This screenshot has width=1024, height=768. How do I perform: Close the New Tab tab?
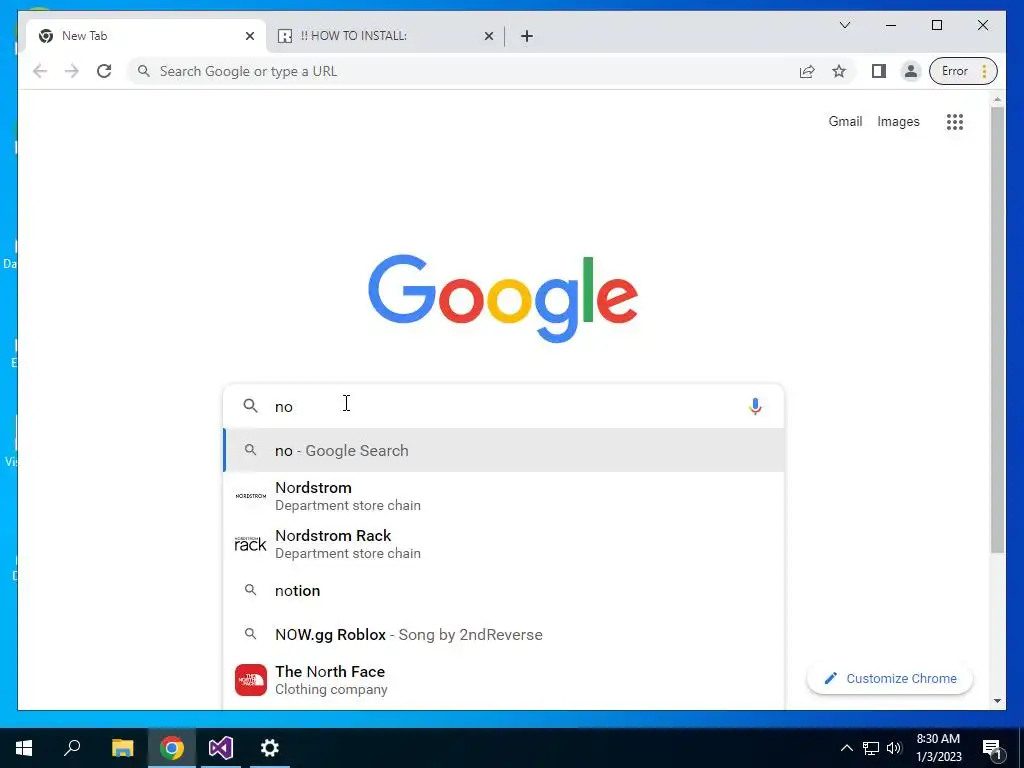(249, 36)
